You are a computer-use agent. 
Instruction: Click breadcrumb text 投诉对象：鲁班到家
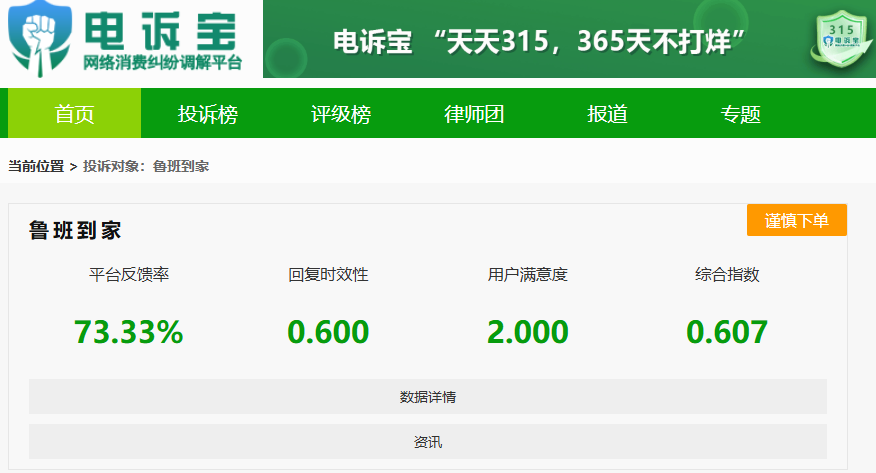coord(146,166)
